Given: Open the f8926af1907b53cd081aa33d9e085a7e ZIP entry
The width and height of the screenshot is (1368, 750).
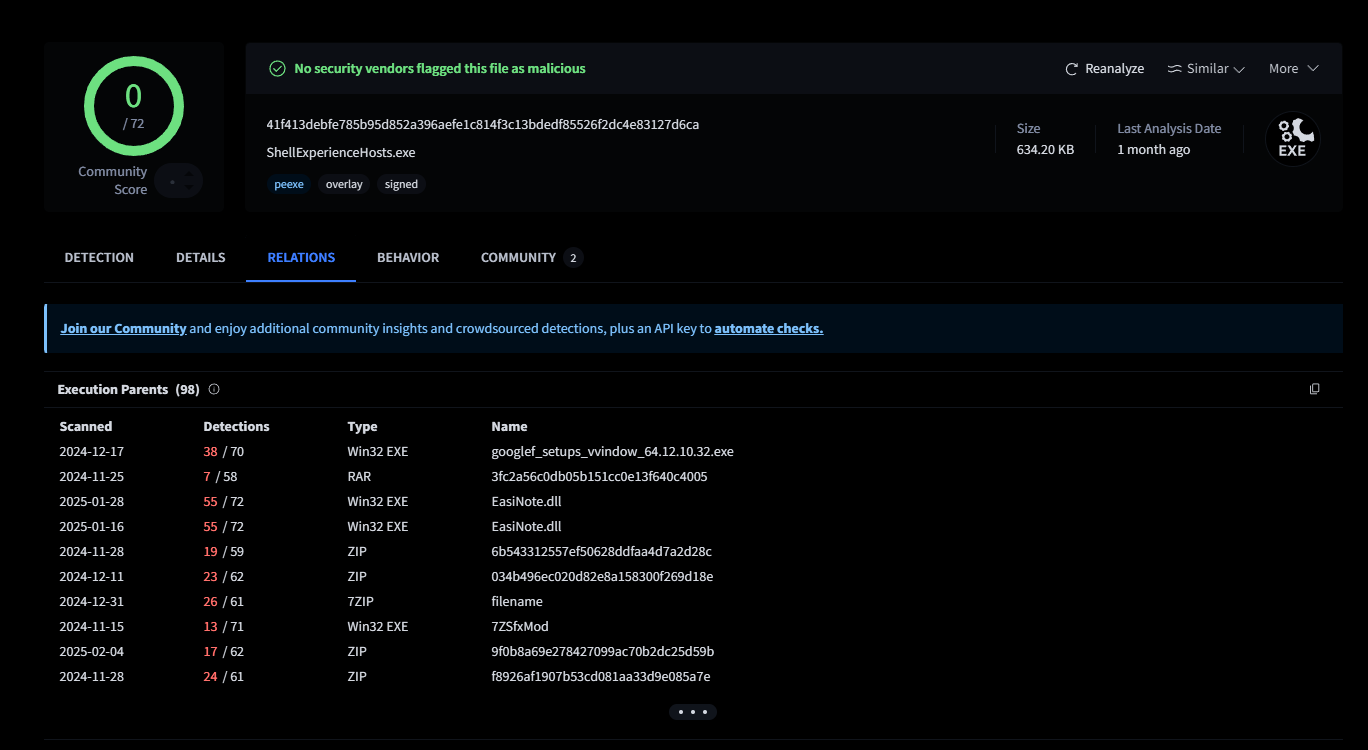Looking at the screenshot, I should (601, 677).
